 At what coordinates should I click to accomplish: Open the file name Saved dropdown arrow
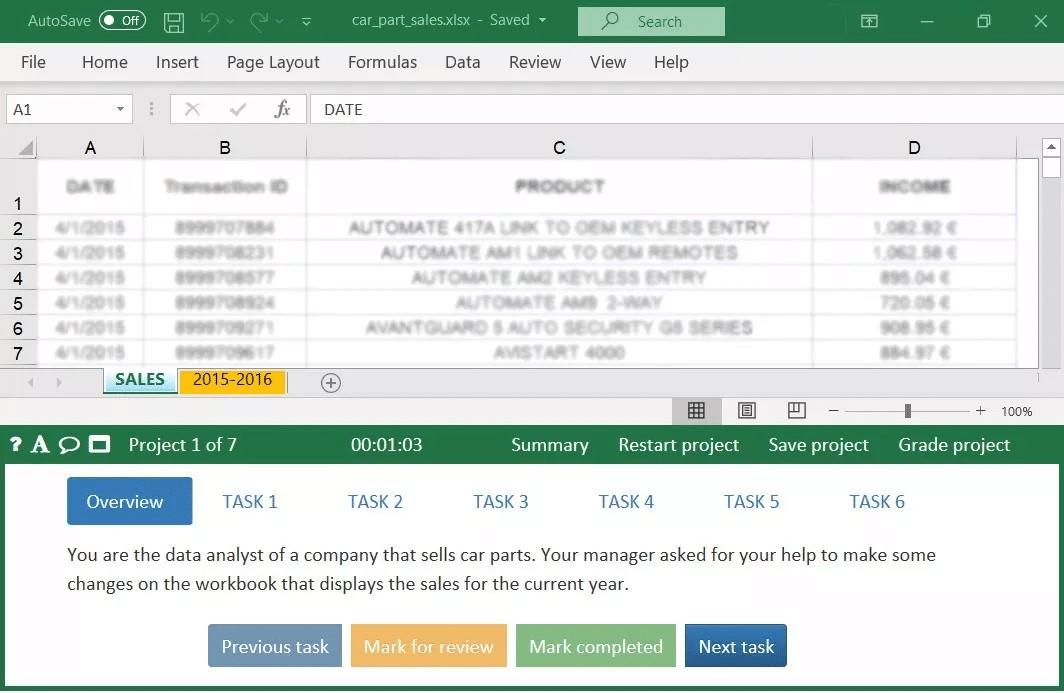coord(543,20)
